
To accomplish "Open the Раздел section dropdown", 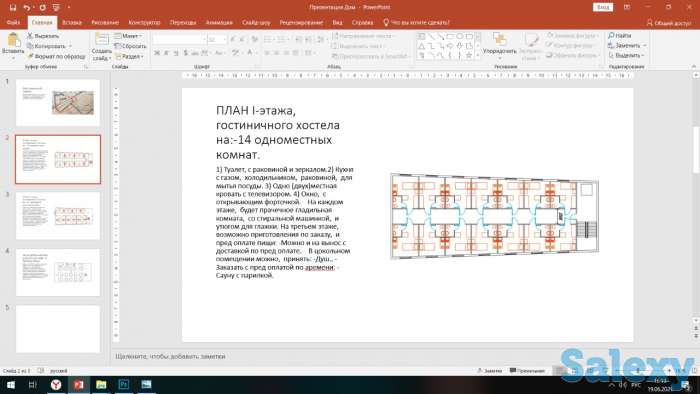I will (x=129, y=56).
